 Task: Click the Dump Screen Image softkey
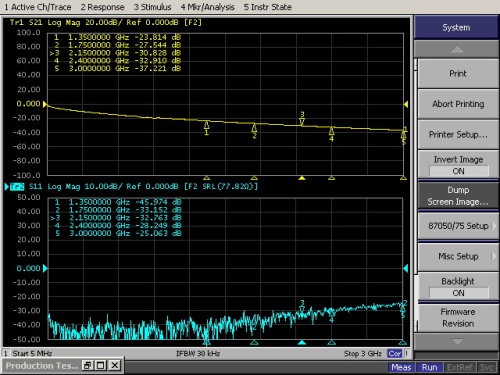pos(458,196)
